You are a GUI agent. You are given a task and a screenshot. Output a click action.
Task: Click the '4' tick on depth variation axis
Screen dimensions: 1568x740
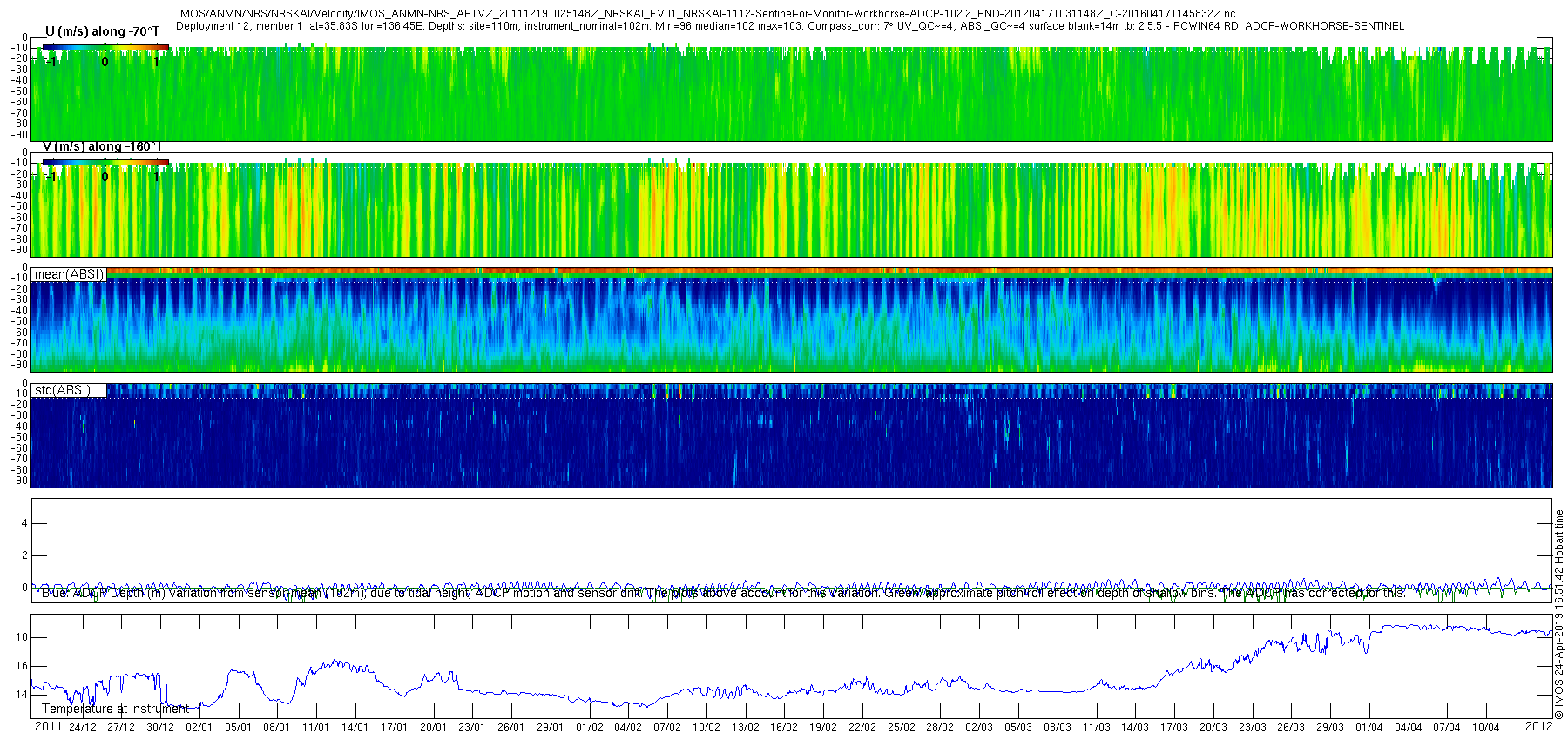coord(24,523)
